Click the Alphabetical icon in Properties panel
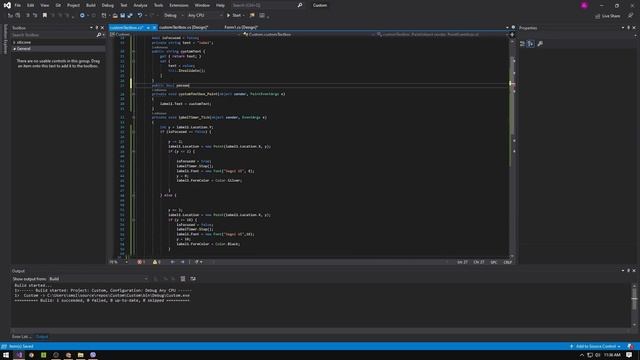This screenshot has height=360, width=640. tap(531, 44)
